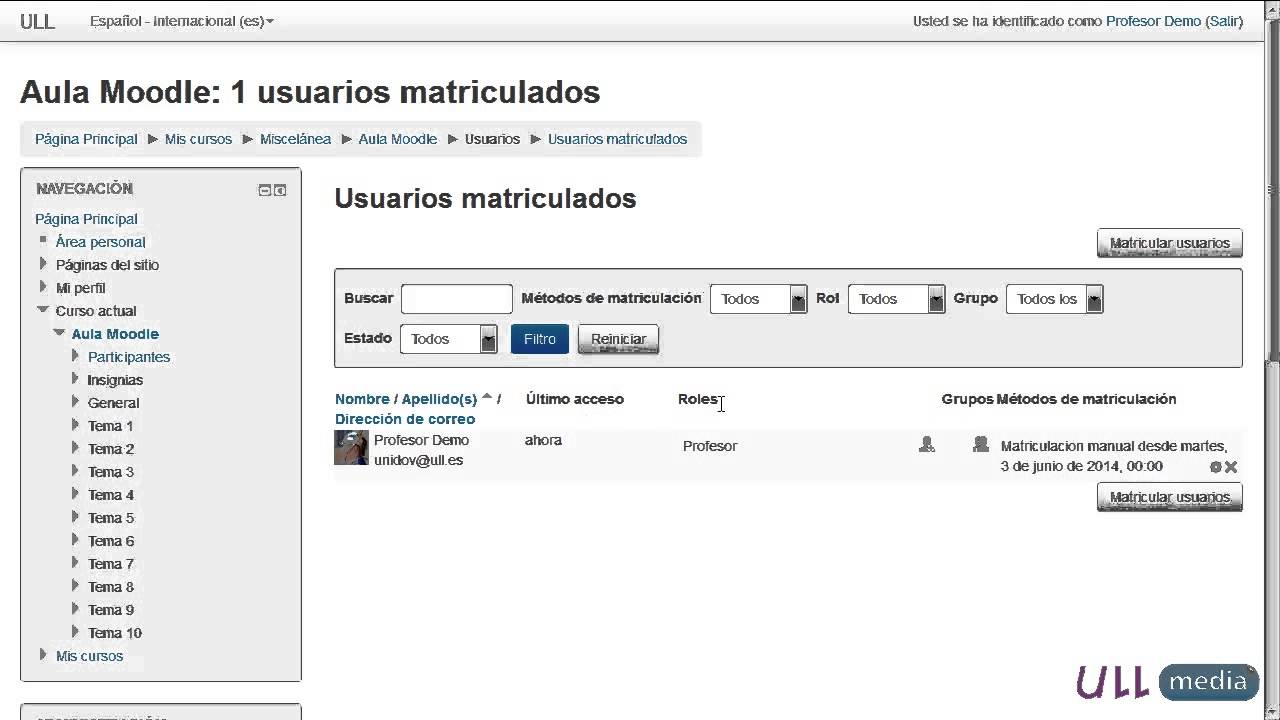Select Tema 5 in the navigation tree

[111, 518]
